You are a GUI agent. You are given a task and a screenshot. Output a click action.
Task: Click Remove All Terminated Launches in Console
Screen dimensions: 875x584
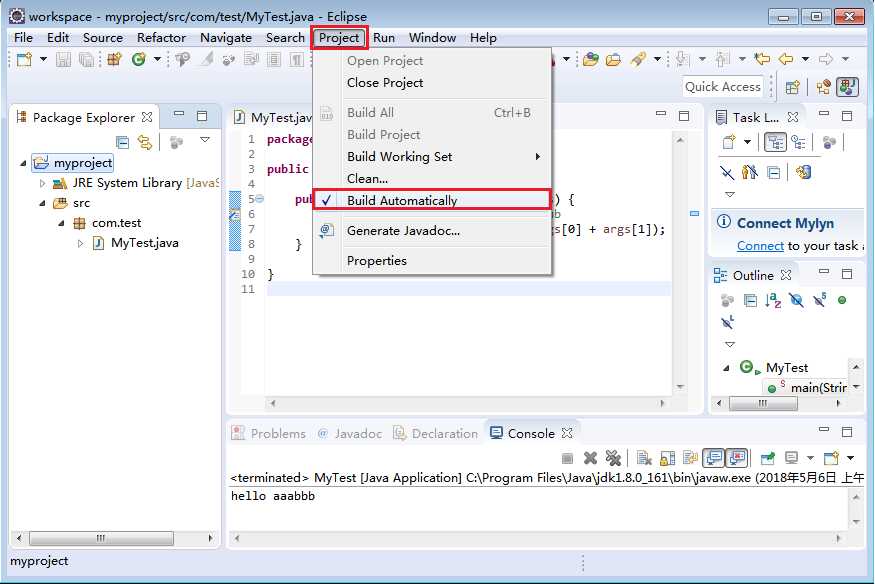(x=613, y=458)
